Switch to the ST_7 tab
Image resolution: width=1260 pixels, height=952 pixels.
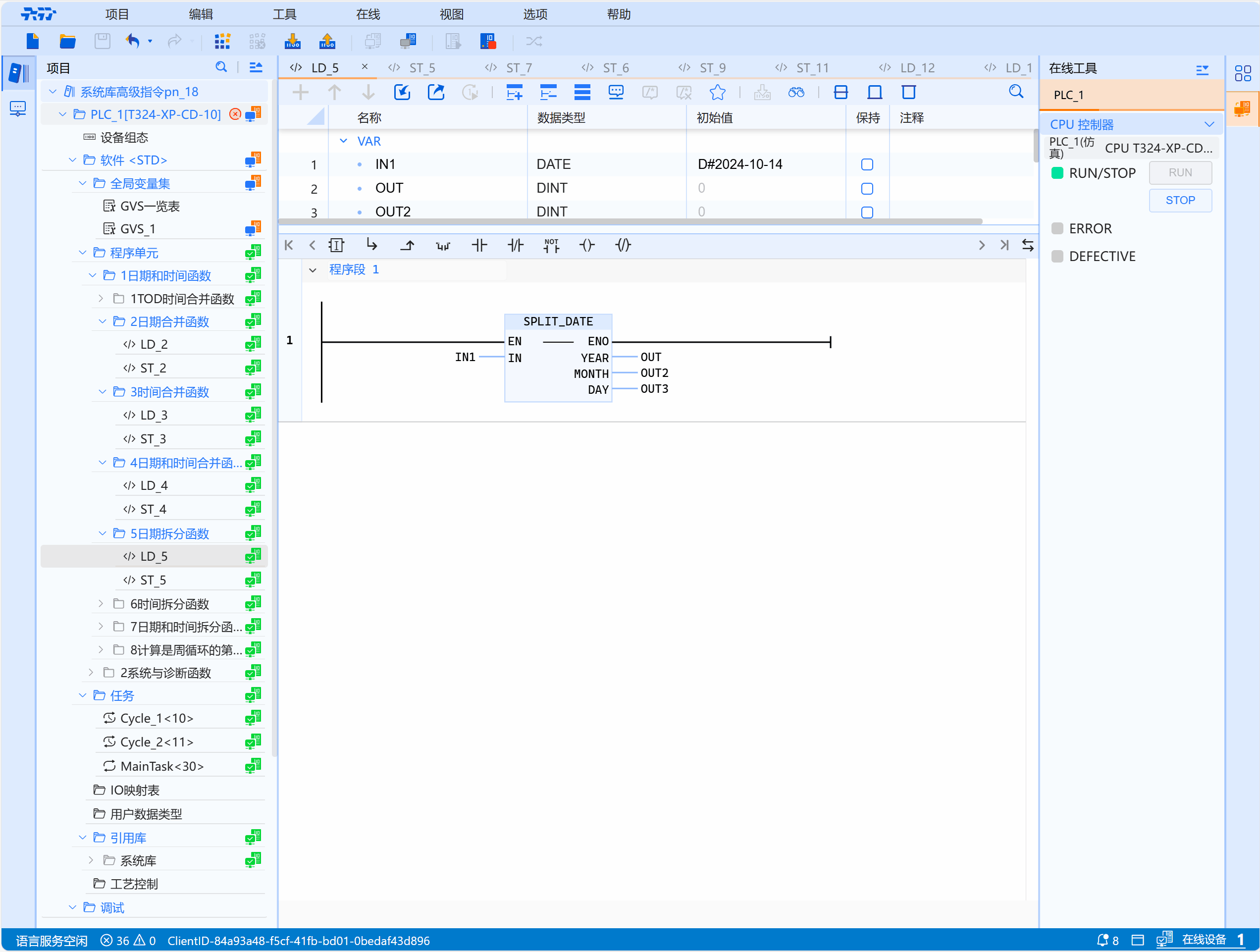coord(519,68)
